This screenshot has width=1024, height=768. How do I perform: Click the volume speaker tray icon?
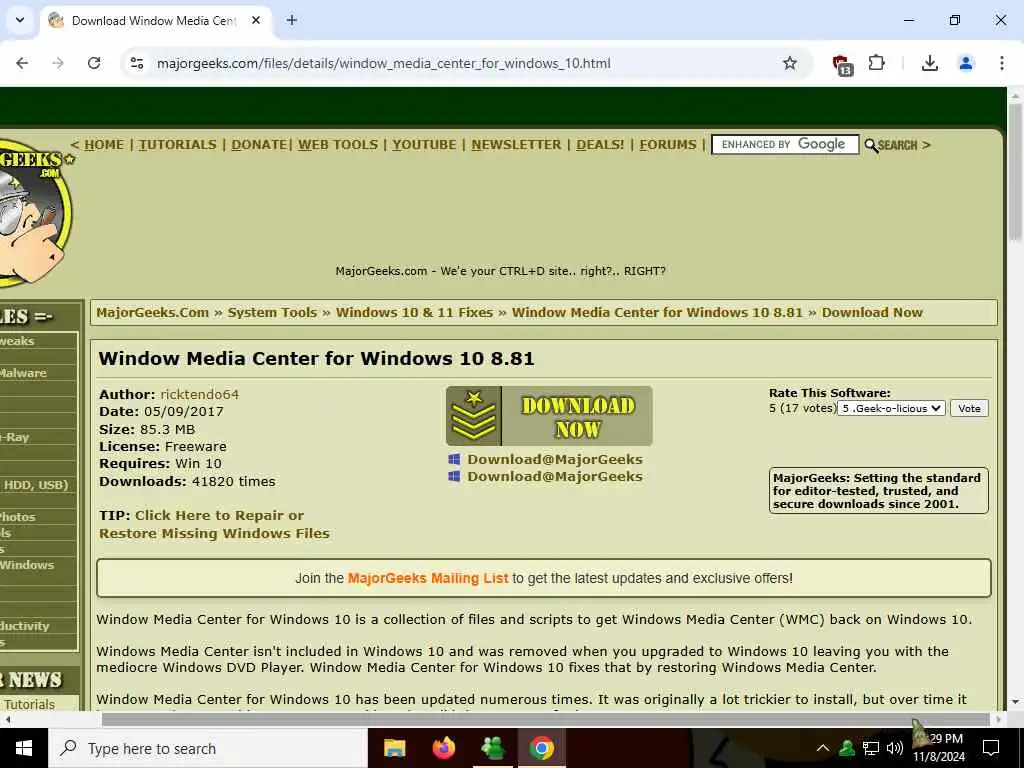point(895,748)
